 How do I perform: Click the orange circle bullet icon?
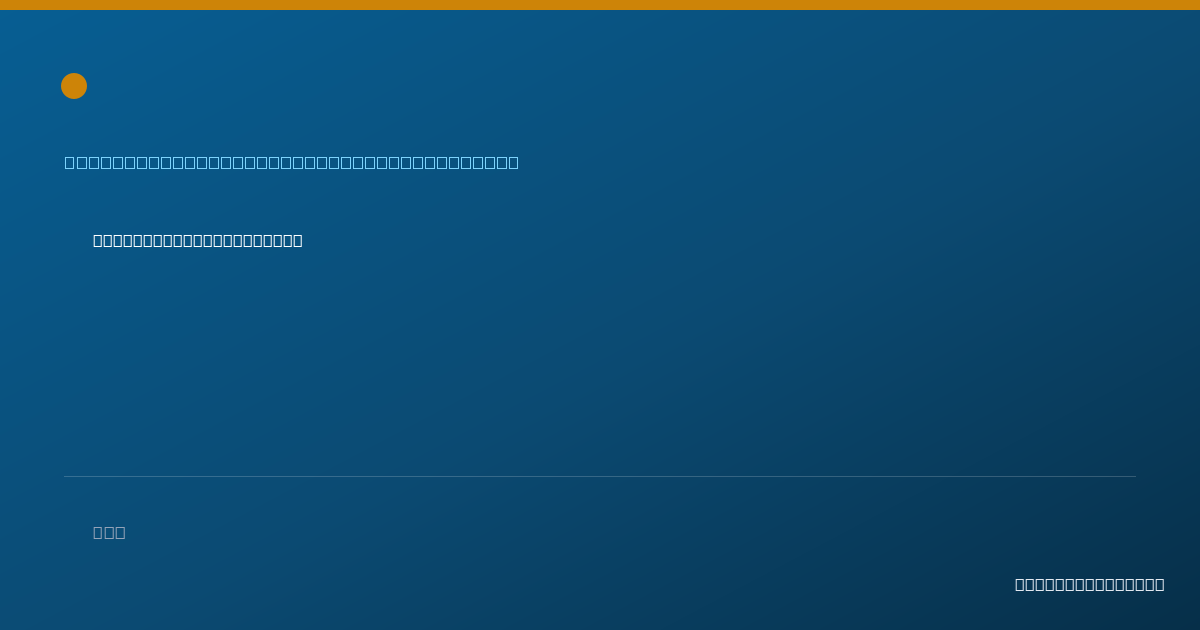[74, 86]
